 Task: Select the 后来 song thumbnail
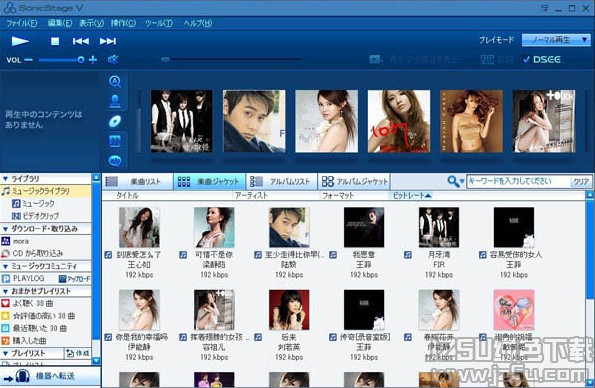(289, 310)
